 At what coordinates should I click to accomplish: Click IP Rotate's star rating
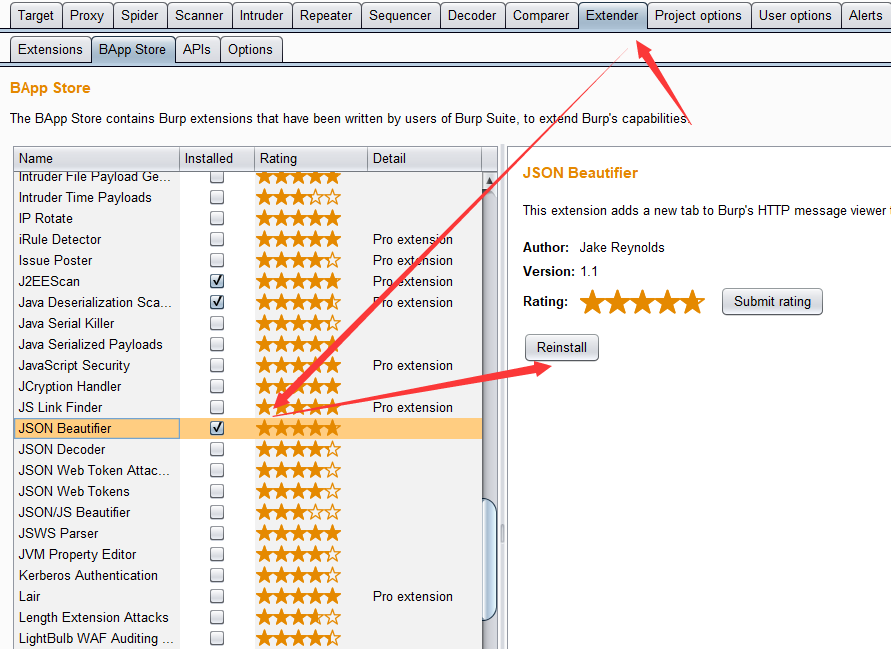click(x=298, y=218)
